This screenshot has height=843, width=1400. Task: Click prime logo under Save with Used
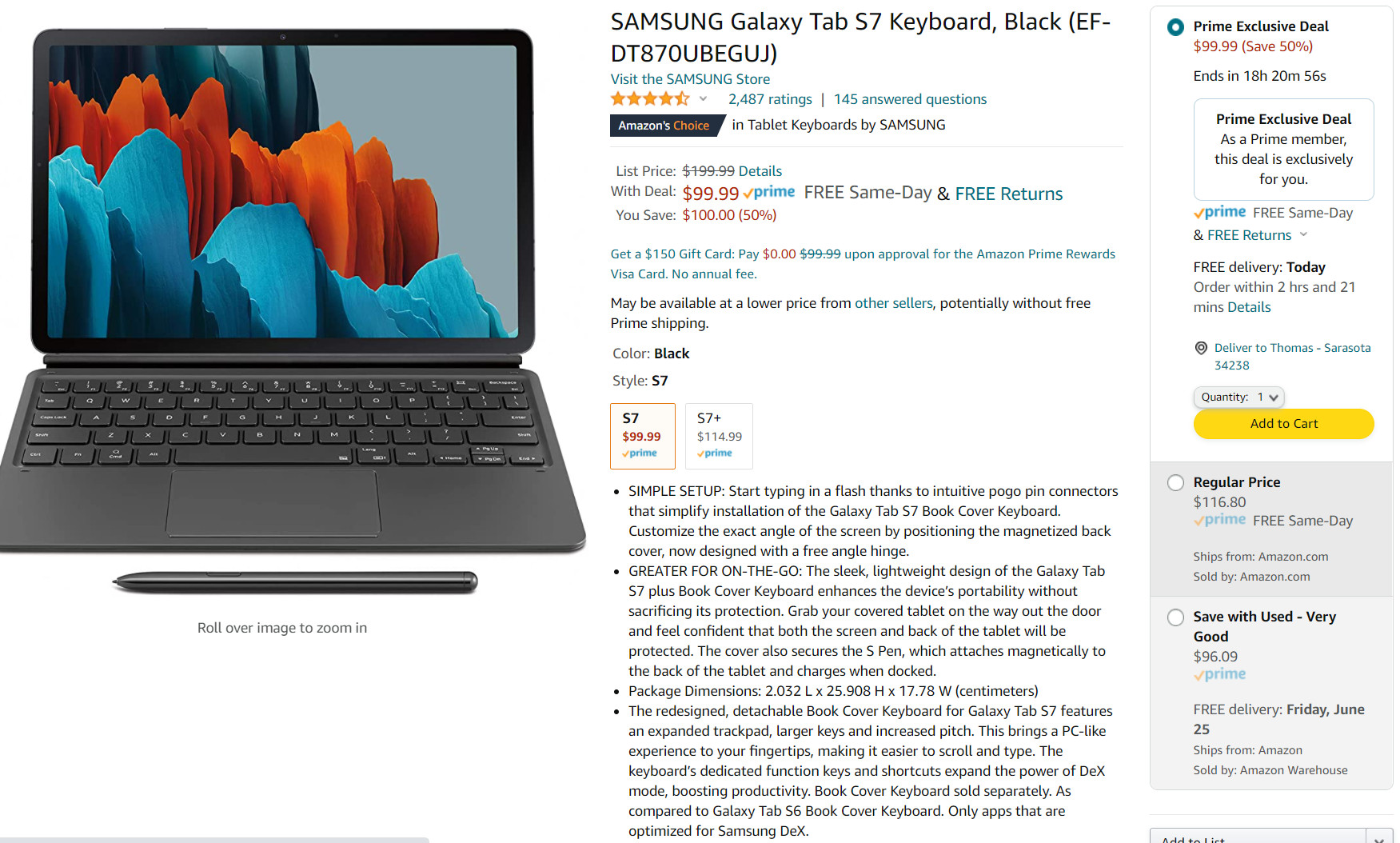1220,674
